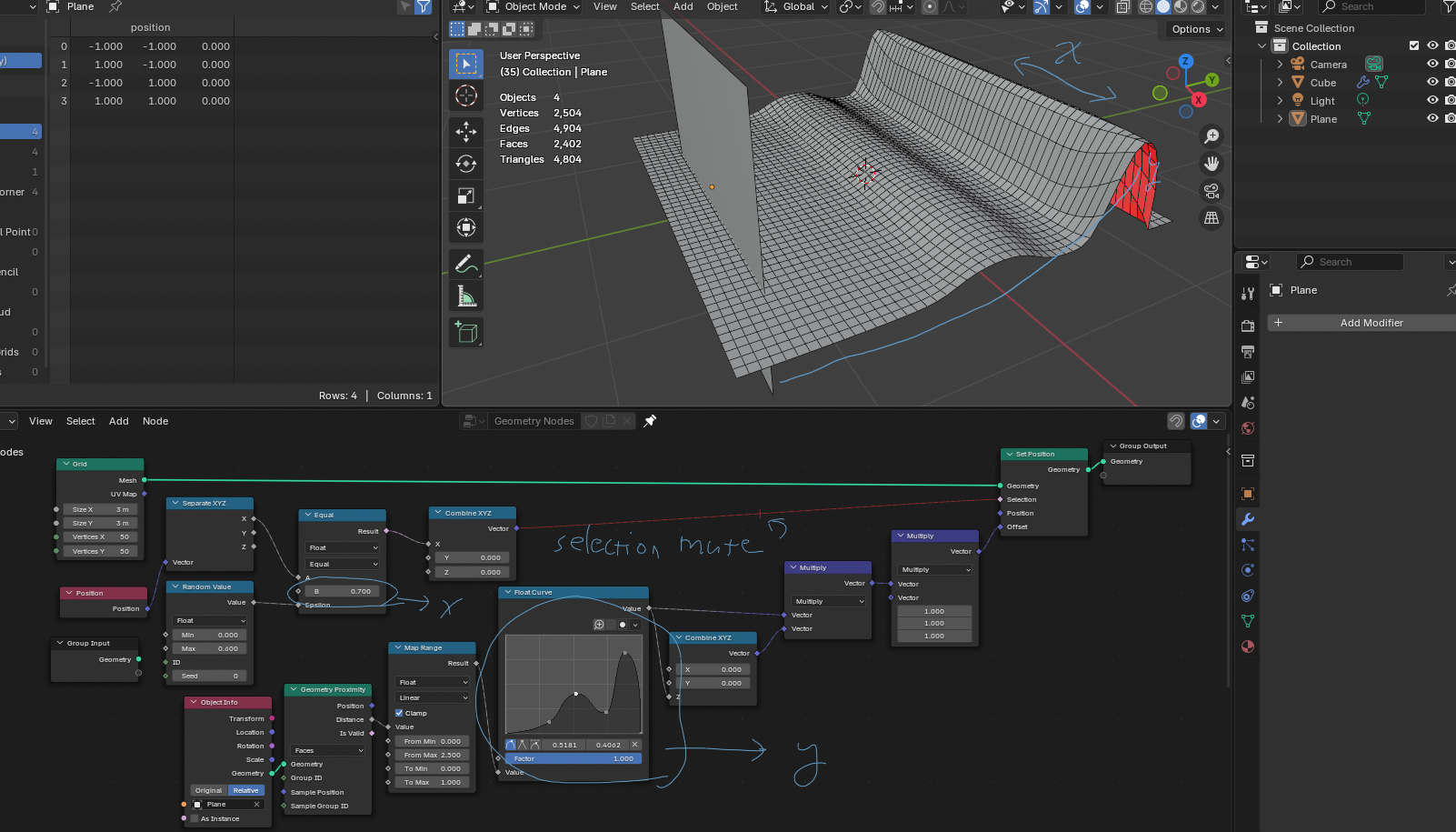Expand the Light item in outliner
The image size is (1456, 832).
(1280, 100)
